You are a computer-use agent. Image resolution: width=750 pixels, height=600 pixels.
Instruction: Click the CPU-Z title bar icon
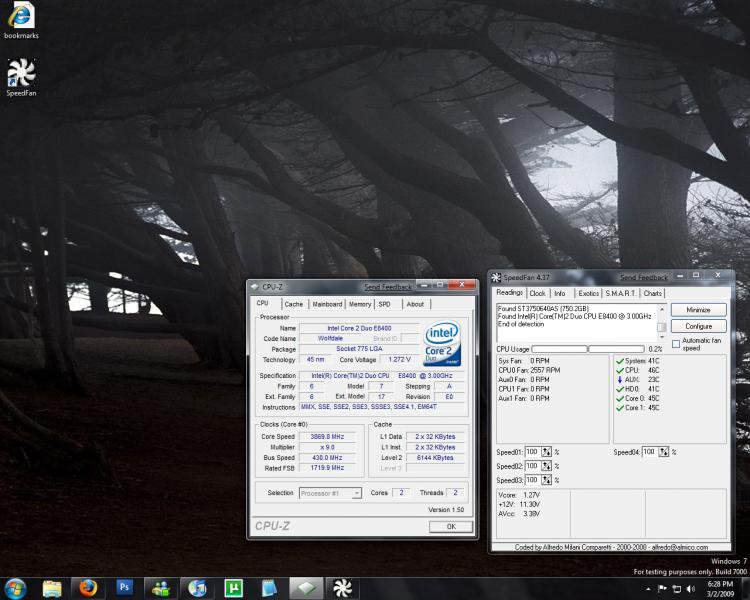(x=255, y=287)
